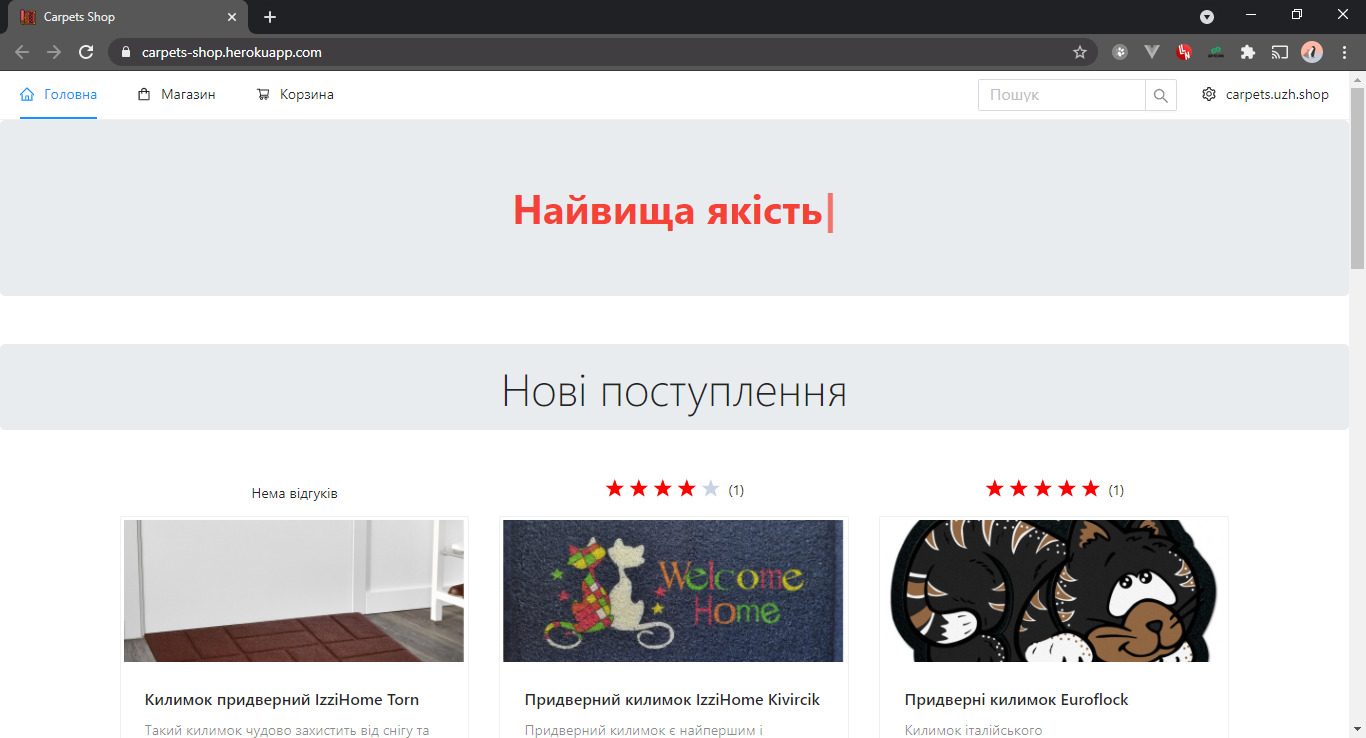Open a new browser tab
Viewport: 1366px width, 738px height.
click(x=270, y=17)
